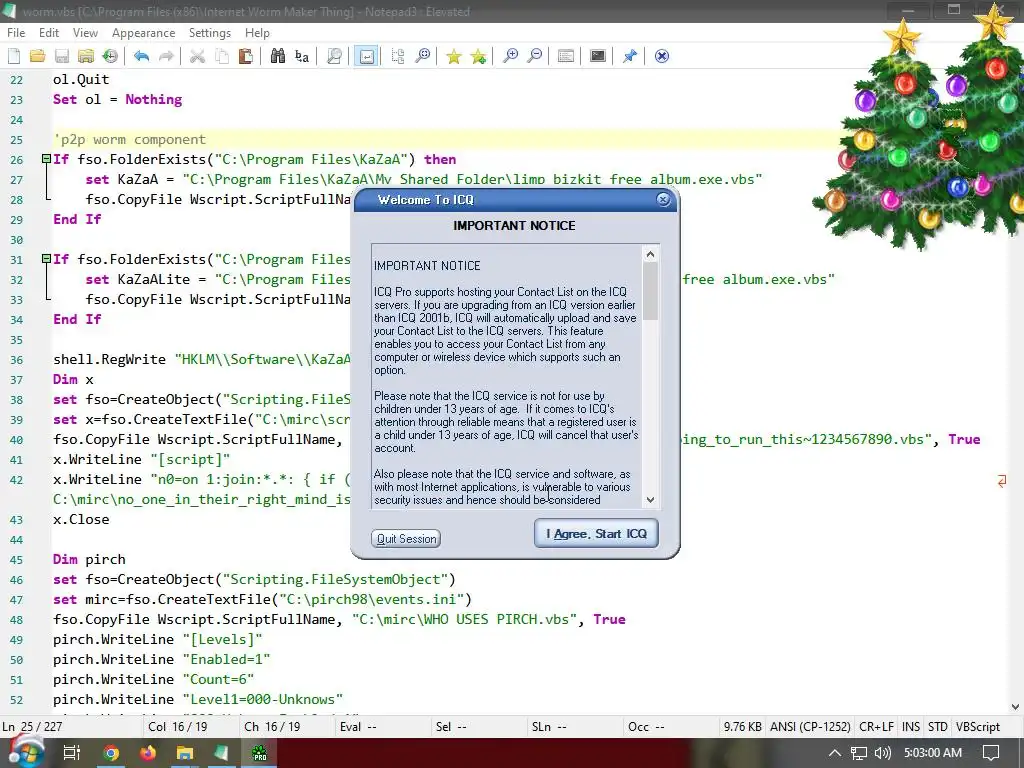Click the reset zoom magnifier icon
Image resolution: width=1024 pixels, height=768 pixels.
coord(423,56)
